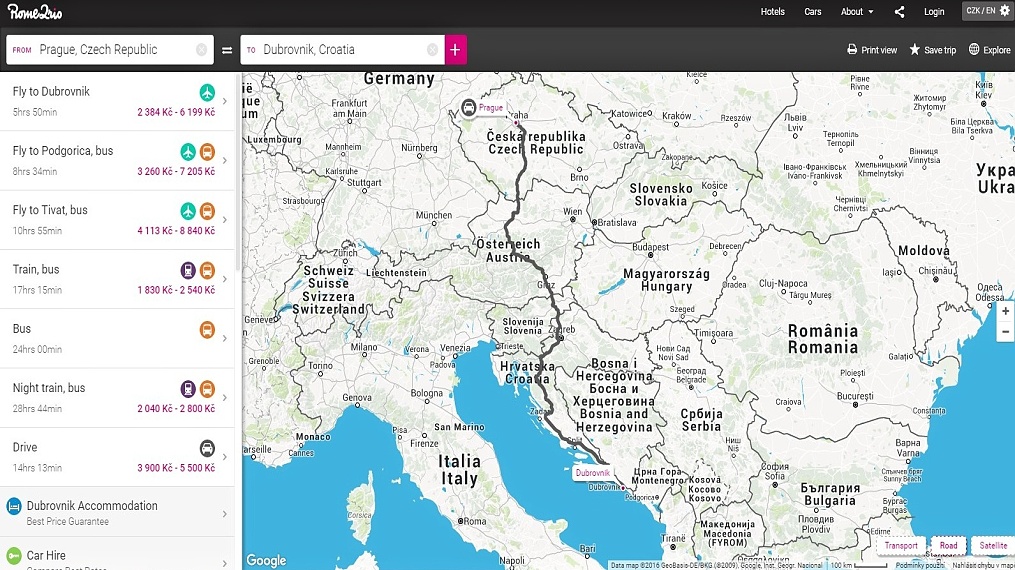Click the share icon in top bar
Image resolution: width=1015 pixels, height=570 pixels.
[899, 12]
